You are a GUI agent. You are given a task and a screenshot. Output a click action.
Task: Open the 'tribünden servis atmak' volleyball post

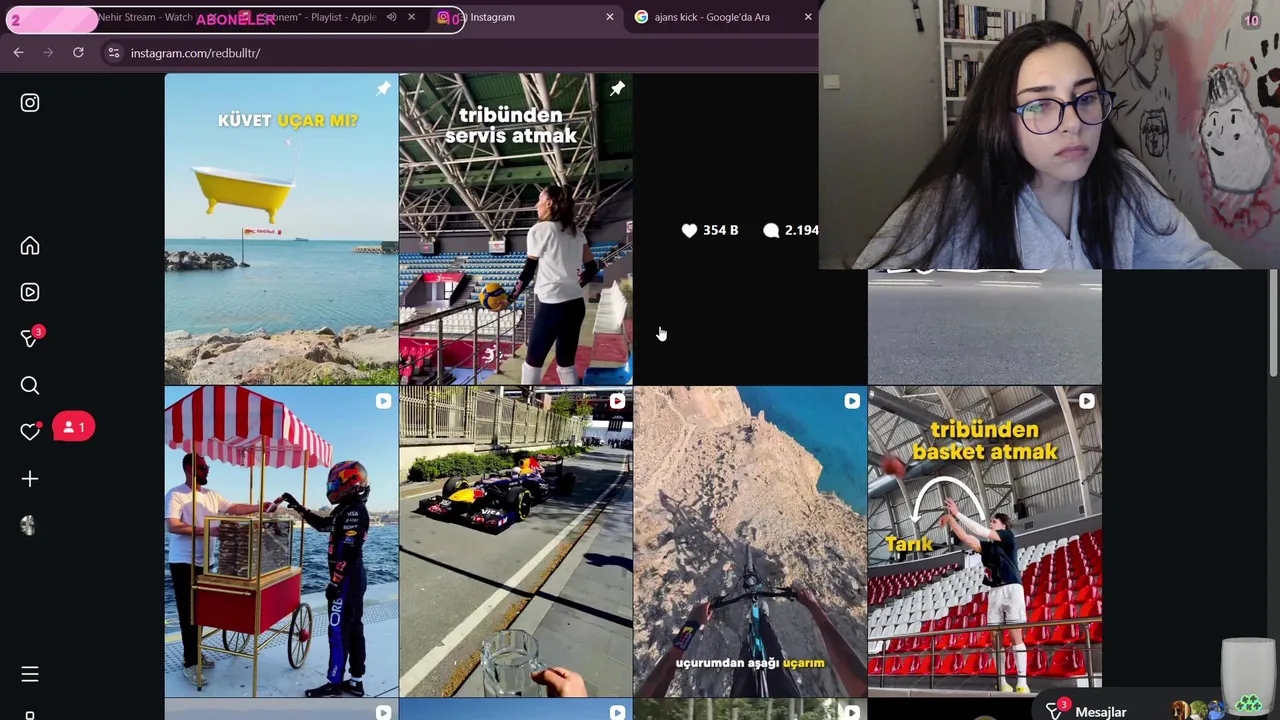click(x=516, y=229)
